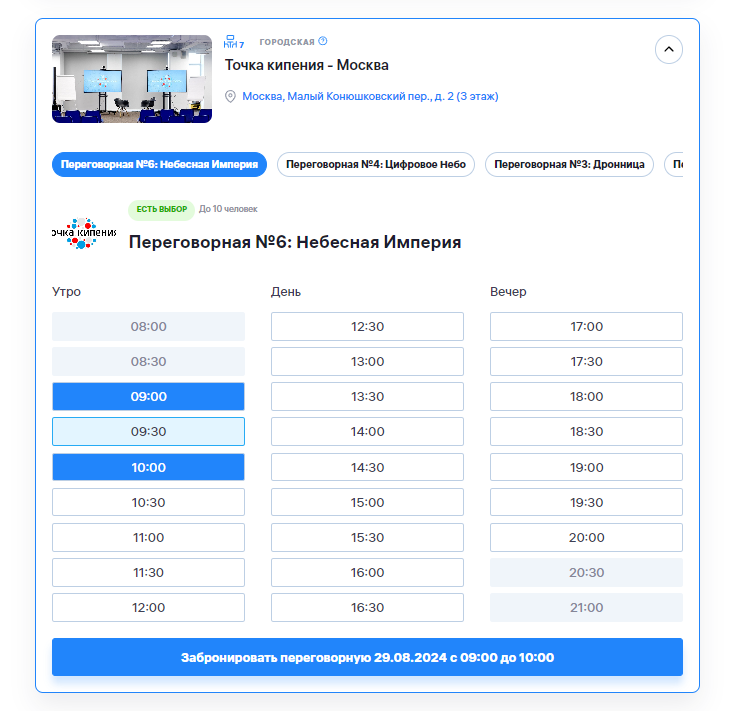Click the Точка кипения logo image
733x711 pixels.
tap(85, 232)
